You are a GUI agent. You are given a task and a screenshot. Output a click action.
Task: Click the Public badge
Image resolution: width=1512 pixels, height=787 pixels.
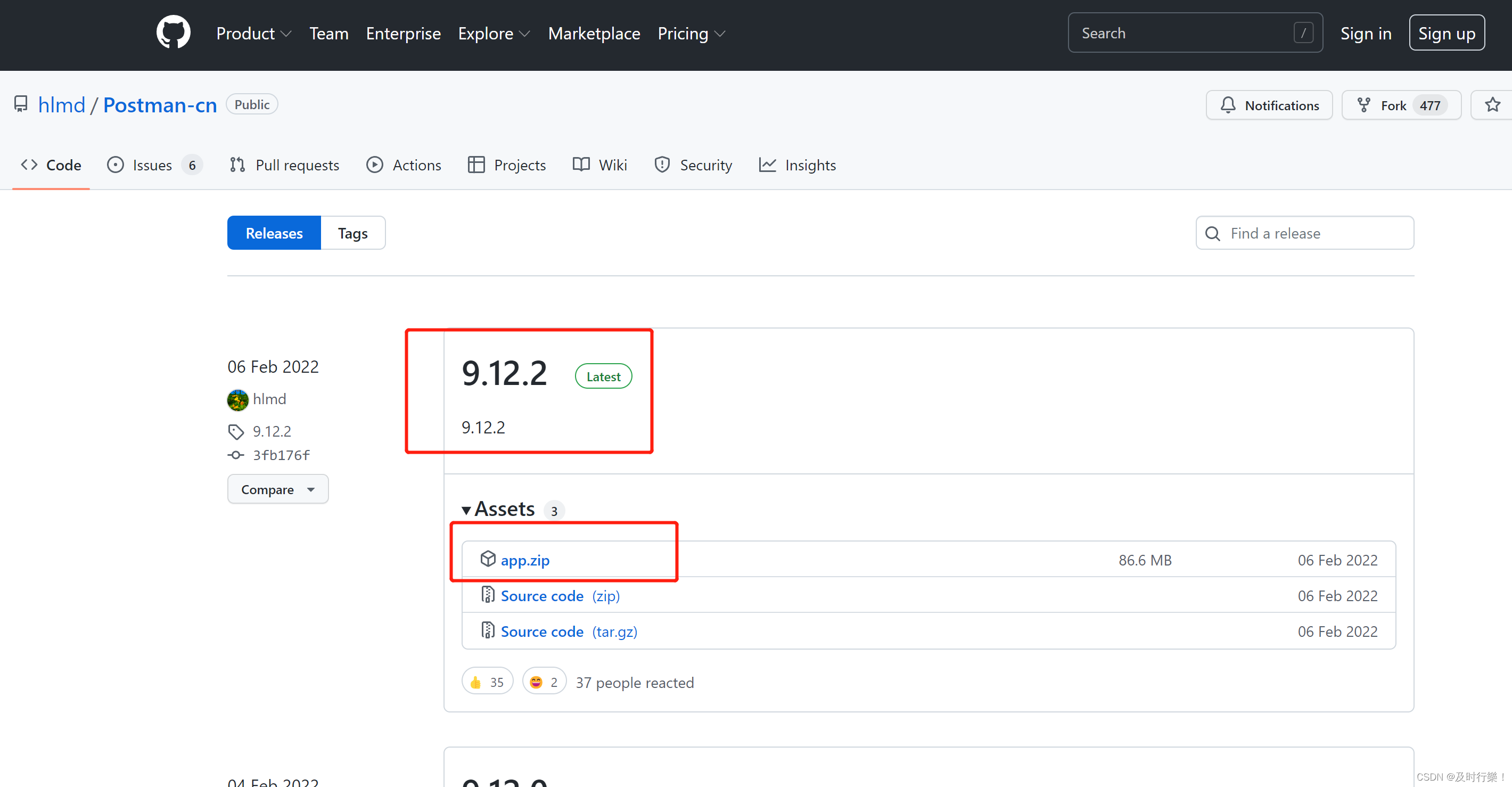[x=252, y=104]
